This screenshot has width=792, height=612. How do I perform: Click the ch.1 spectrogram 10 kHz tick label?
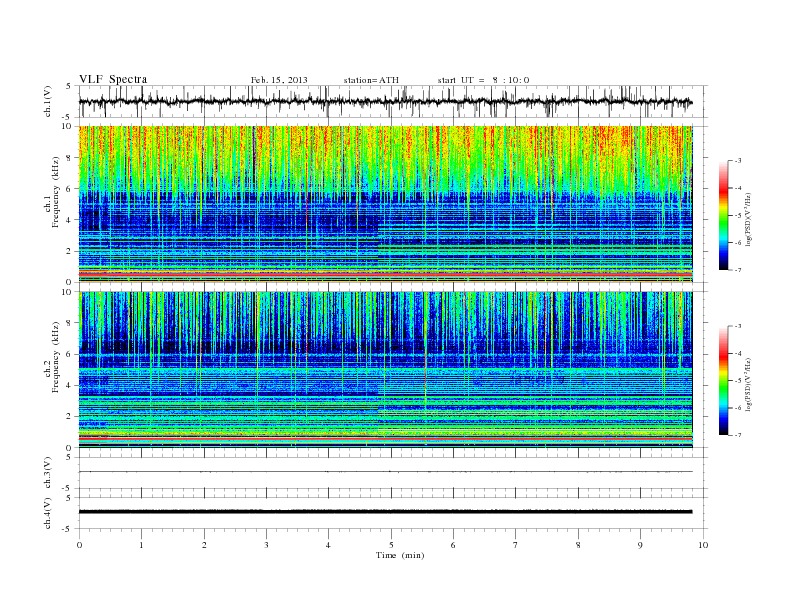67,126
